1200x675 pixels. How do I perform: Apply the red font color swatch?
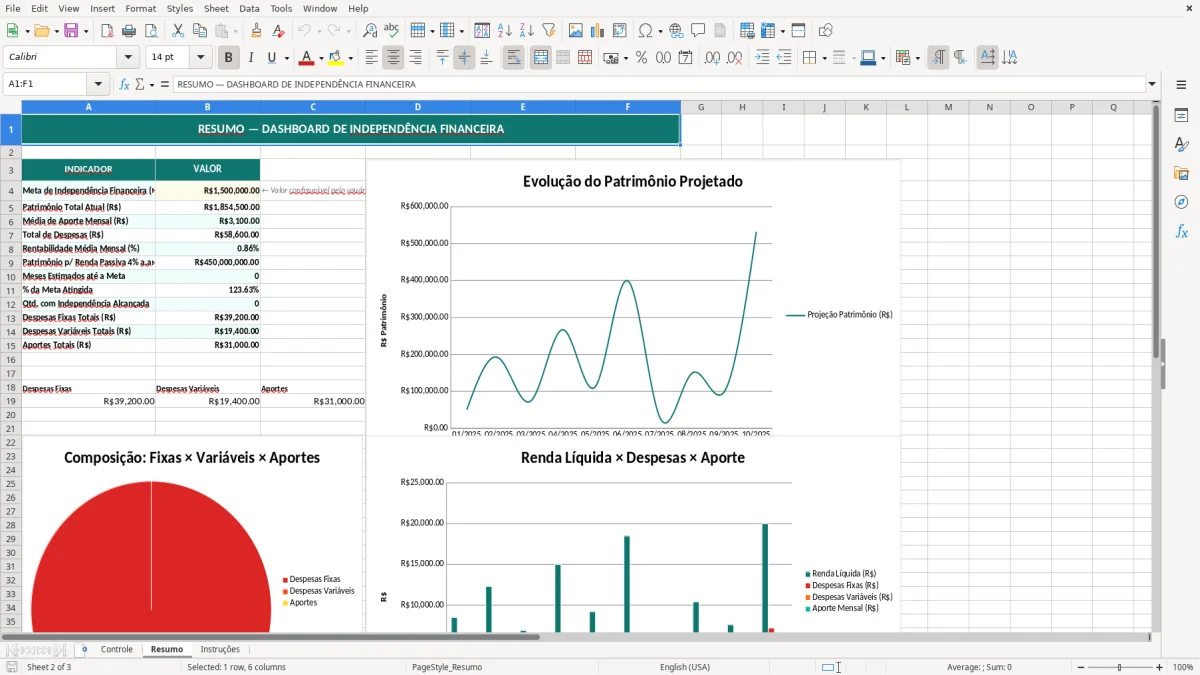(306, 58)
